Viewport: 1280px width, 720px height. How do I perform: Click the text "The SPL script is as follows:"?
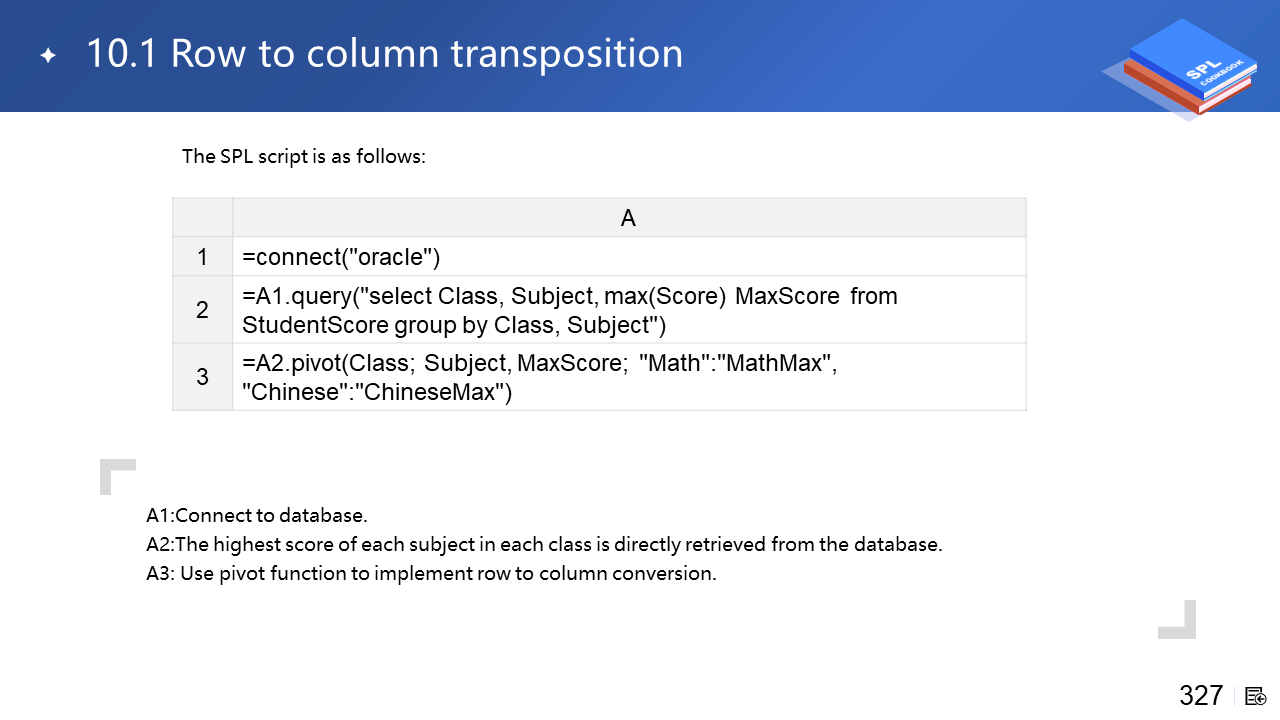coord(304,157)
